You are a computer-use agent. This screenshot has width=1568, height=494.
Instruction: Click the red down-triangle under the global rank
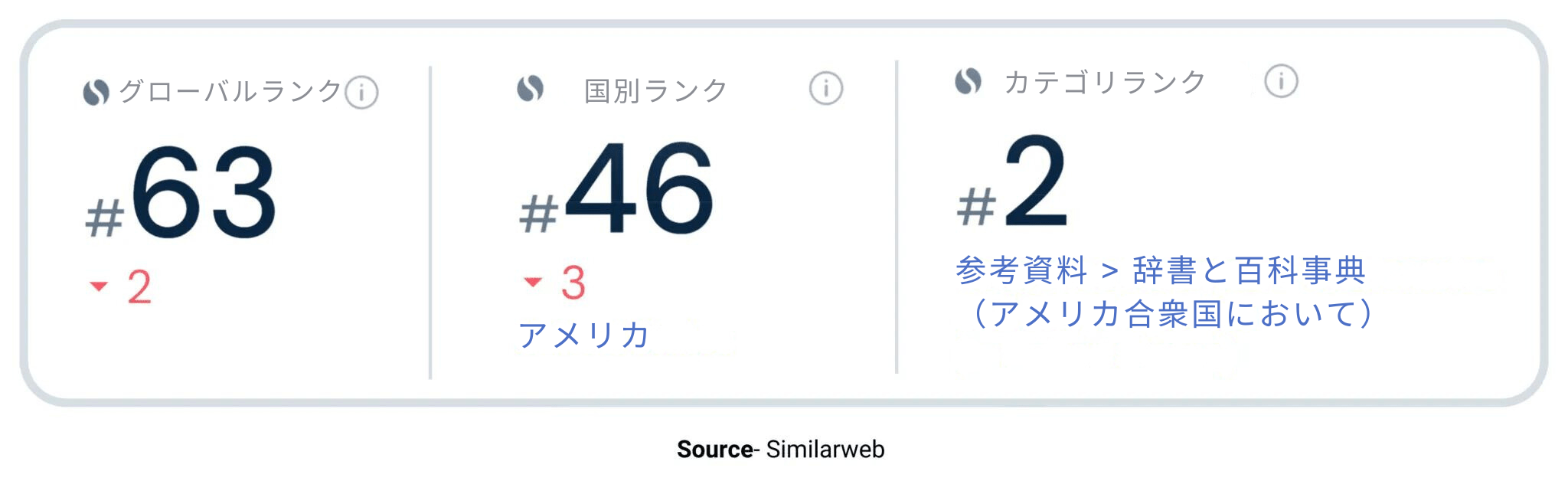pos(98,286)
